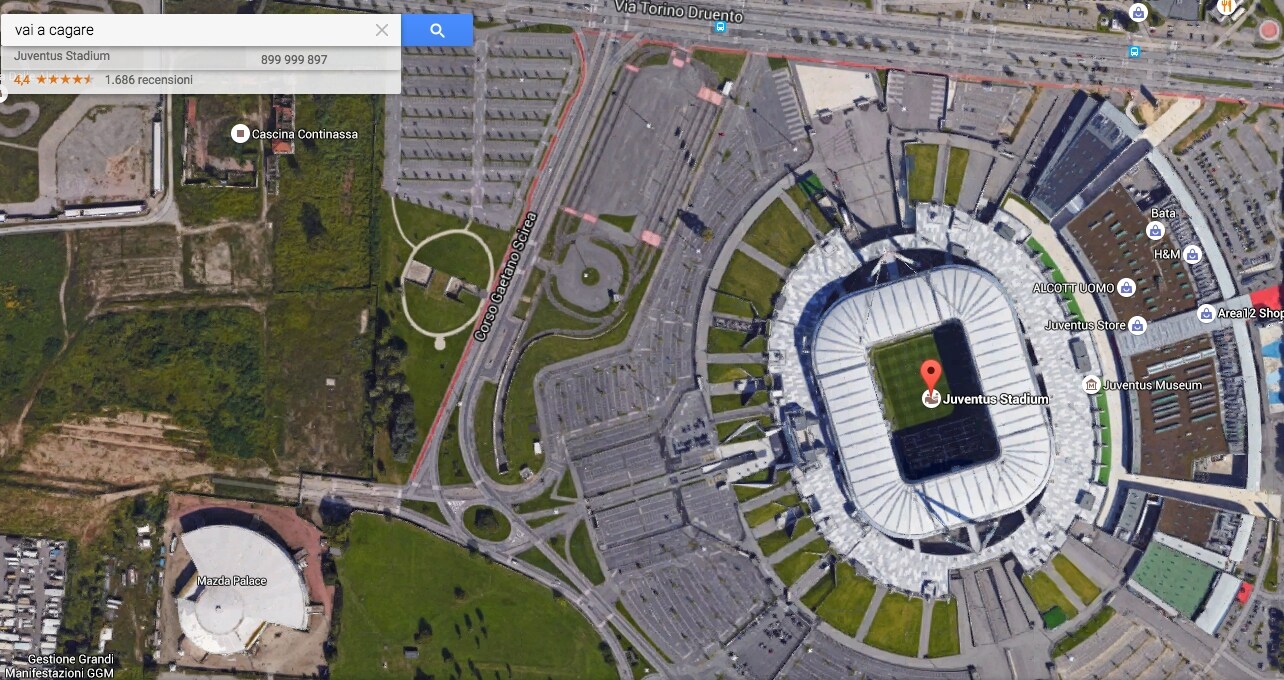The height and width of the screenshot is (680, 1284).
Task: Click the bus stop icon near Via Torino Druento
Action: point(720,28)
